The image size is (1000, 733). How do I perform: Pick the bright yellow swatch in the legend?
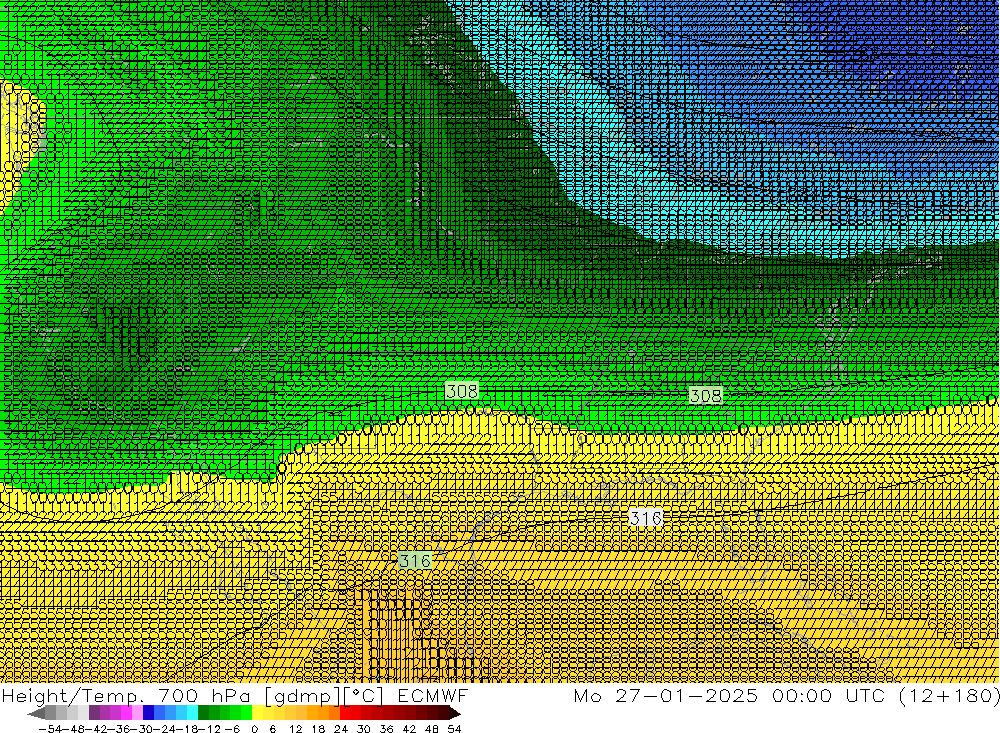[x=258, y=714]
